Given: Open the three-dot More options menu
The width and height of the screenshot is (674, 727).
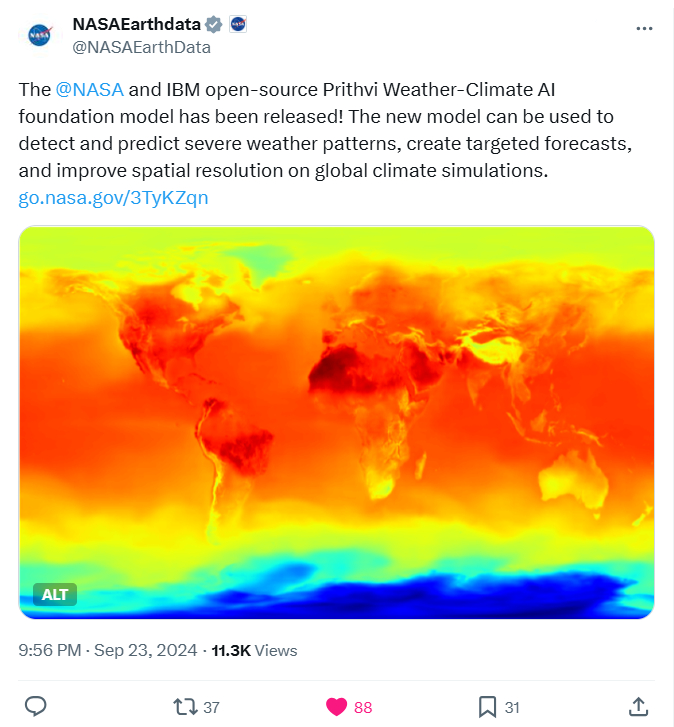Looking at the screenshot, I should click(x=645, y=28).
